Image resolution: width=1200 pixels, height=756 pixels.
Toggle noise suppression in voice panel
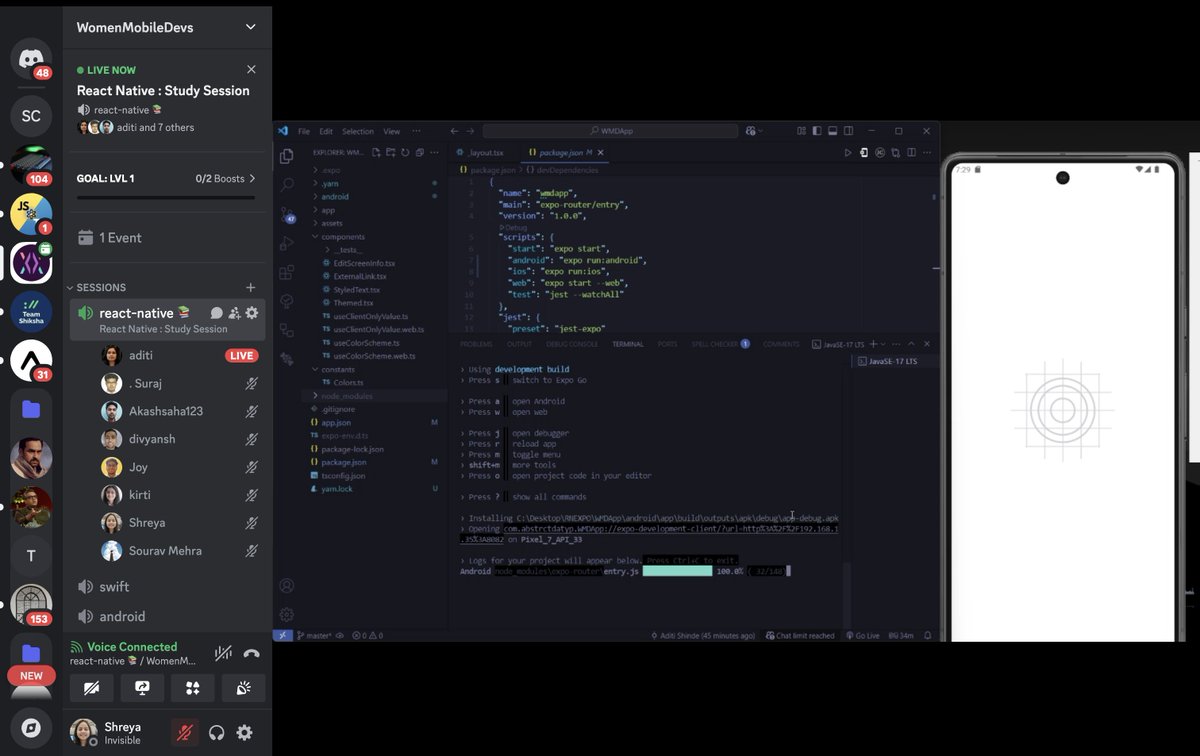coord(223,653)
